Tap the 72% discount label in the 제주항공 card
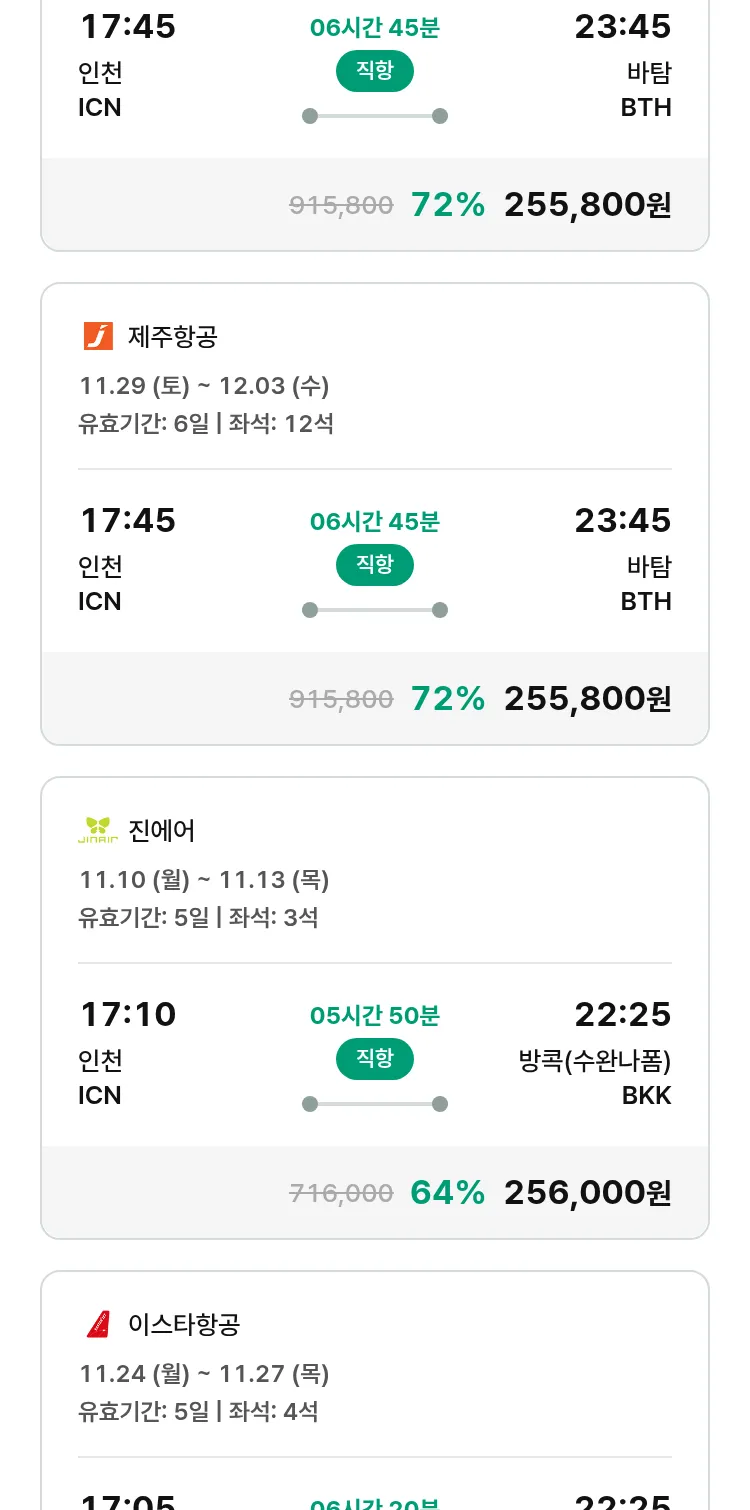Image resolution: width=750 pixels, height=1510 pixels. pos(447,698)
